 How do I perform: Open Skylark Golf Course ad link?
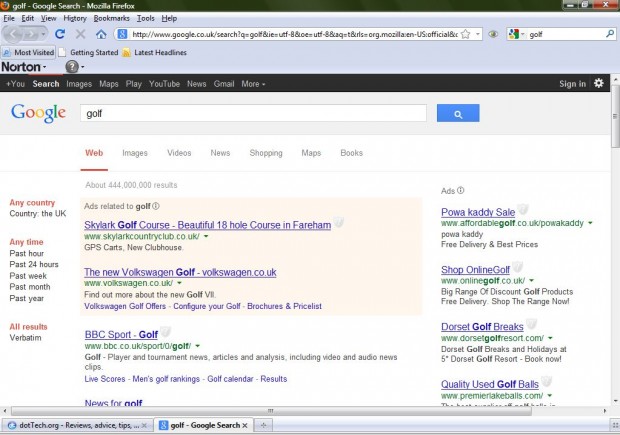point(208,225)
